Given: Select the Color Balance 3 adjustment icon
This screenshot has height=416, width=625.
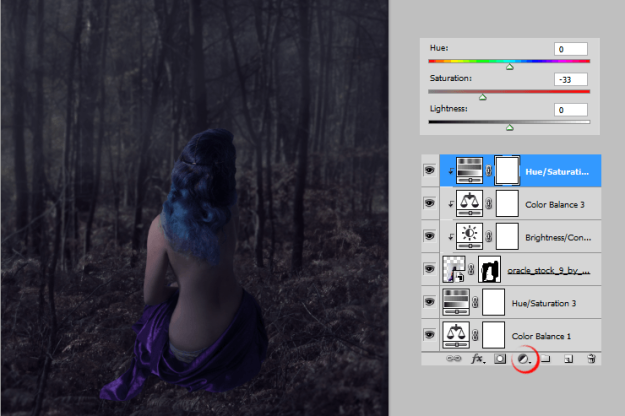Looking at the screenshot, I should pyautogui.click(x=470, y=204).
